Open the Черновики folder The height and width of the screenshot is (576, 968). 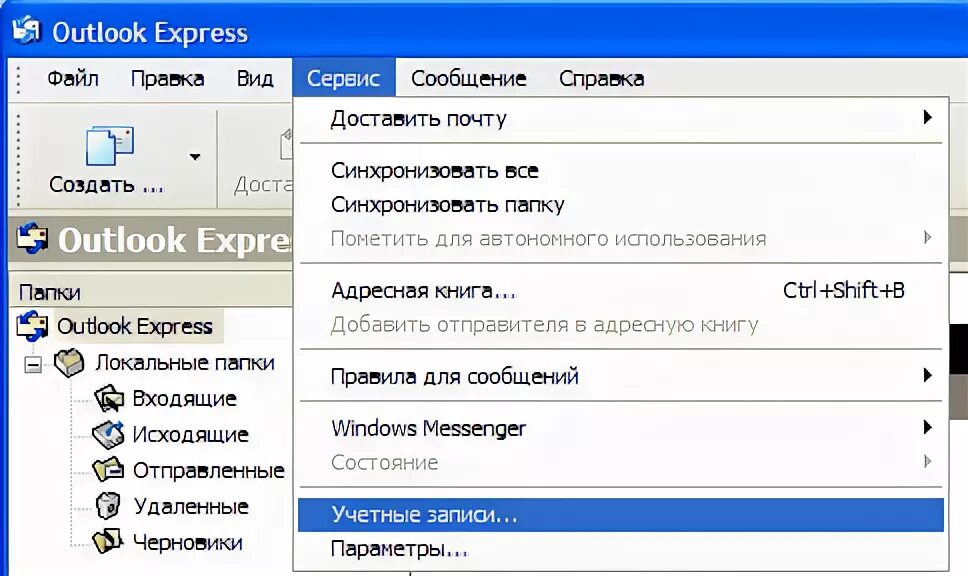coord(188,543)
